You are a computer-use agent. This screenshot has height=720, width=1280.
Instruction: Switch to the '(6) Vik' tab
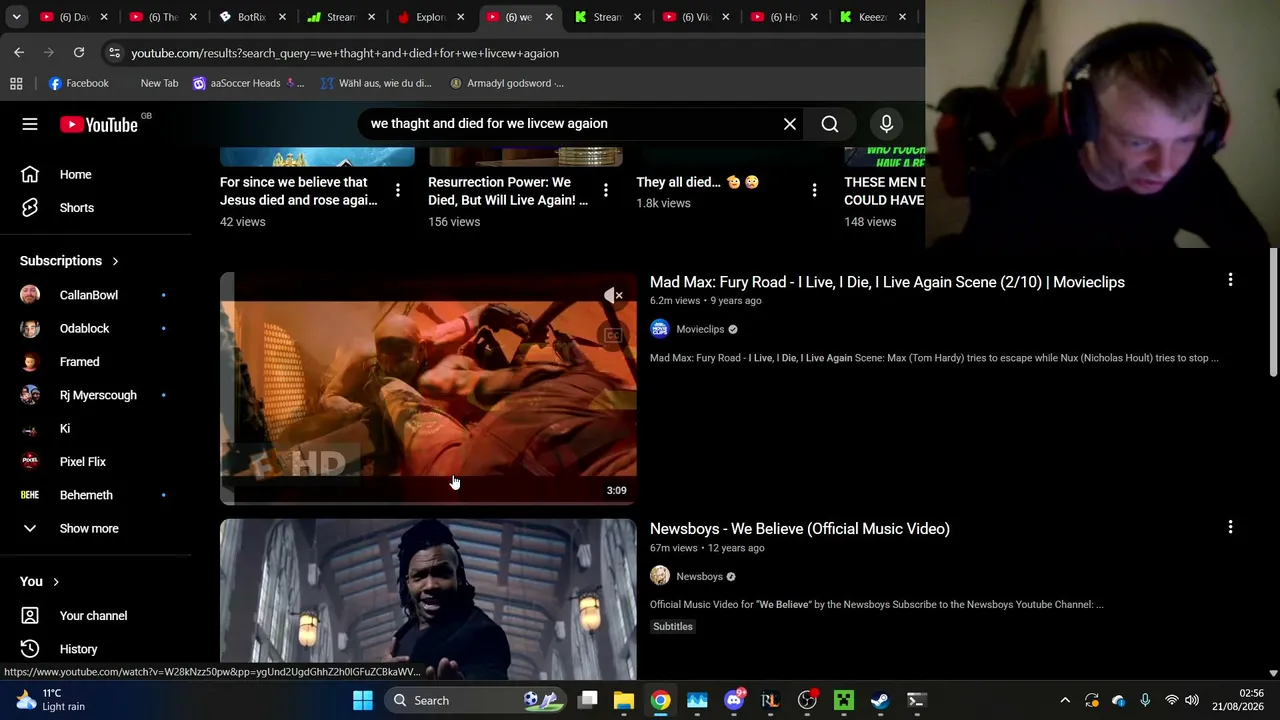(697, 17)
